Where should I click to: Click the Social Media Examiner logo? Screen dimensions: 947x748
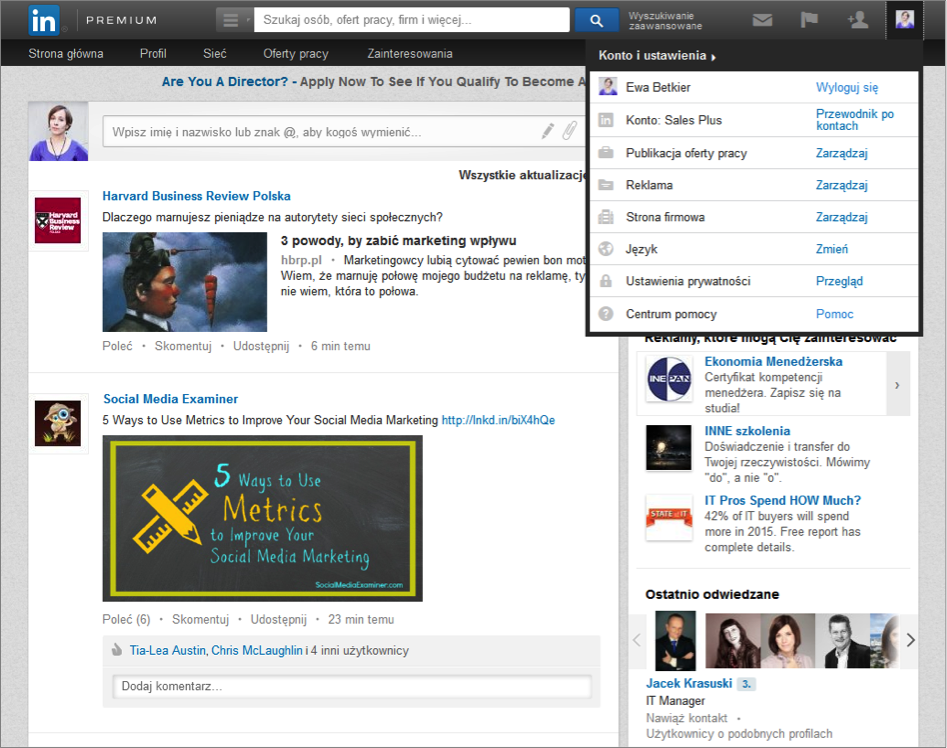(x=58, y=423)
